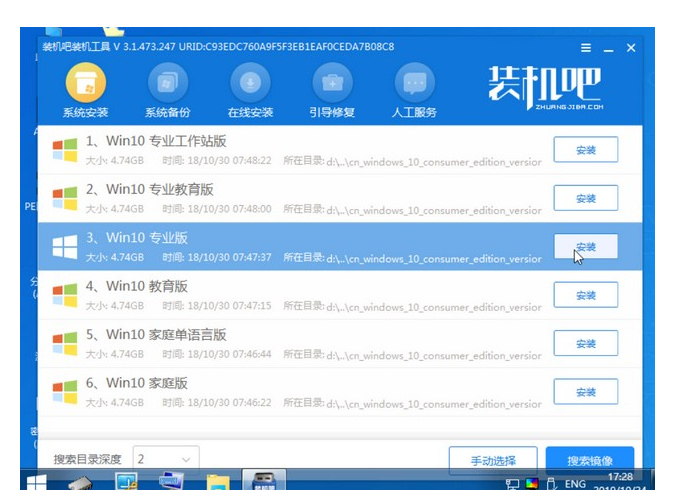Open the hamburger menu in title bar
This screenshot has height=500, width=673.
click(584, 48)
